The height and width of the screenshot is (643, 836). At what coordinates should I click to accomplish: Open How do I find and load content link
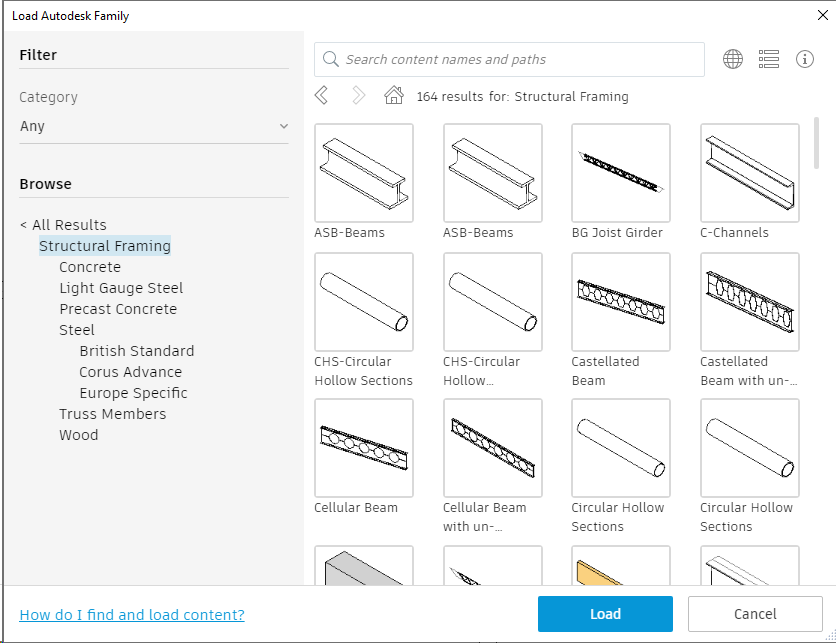pyautogui.click(x=132, y=615)
